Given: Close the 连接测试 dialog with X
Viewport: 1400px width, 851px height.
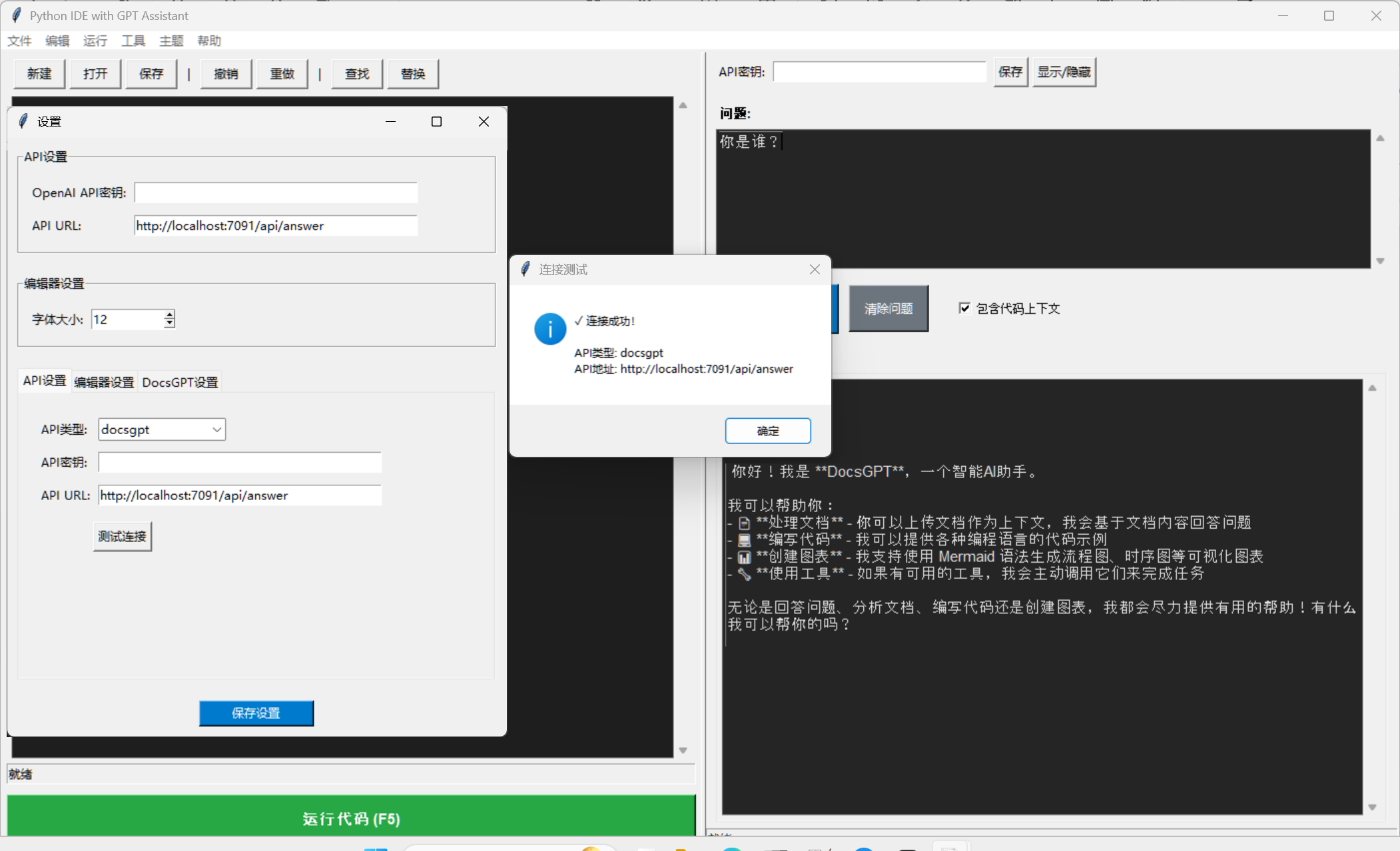Looking at the screenshot, I should point(815,269).
